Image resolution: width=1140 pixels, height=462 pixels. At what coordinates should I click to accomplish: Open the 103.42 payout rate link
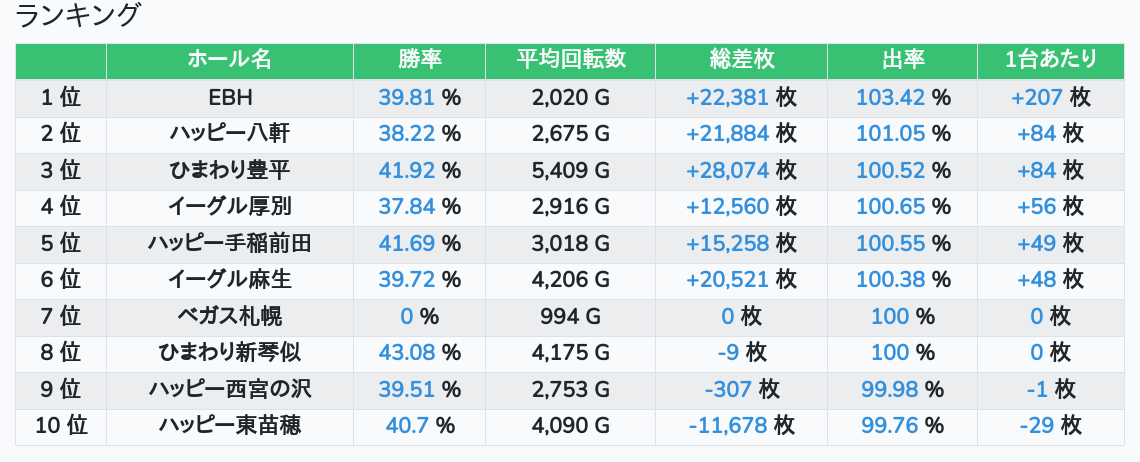(890, 97)
